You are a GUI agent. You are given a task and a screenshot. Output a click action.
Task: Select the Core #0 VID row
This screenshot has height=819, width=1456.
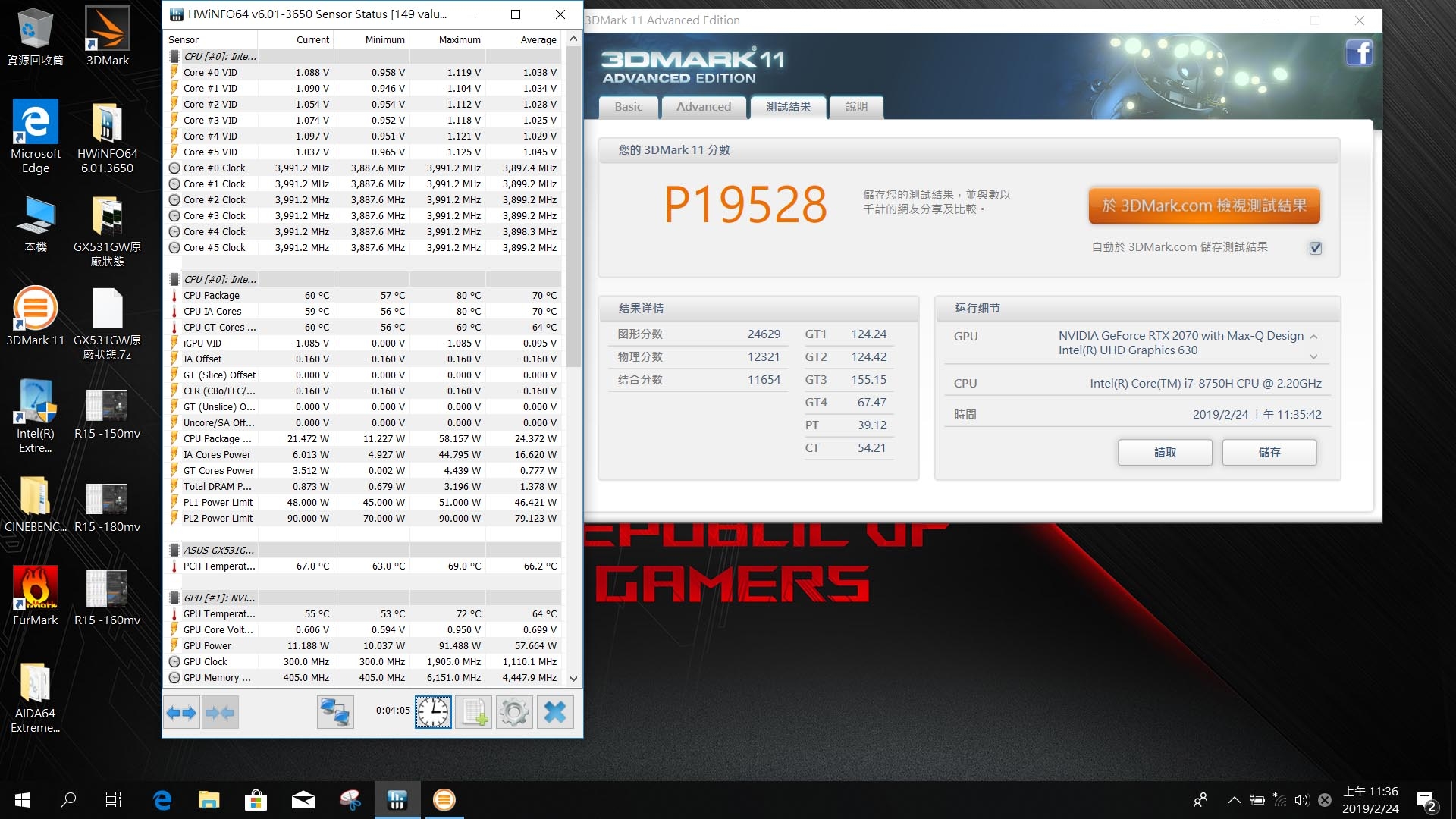coord(363,72)
